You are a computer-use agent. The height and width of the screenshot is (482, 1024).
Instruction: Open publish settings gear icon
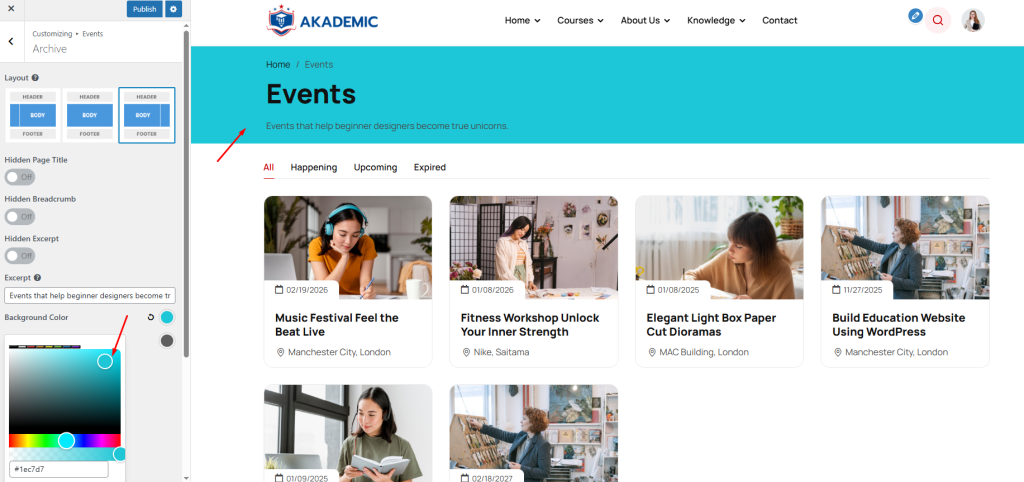[x=172, y=9]
